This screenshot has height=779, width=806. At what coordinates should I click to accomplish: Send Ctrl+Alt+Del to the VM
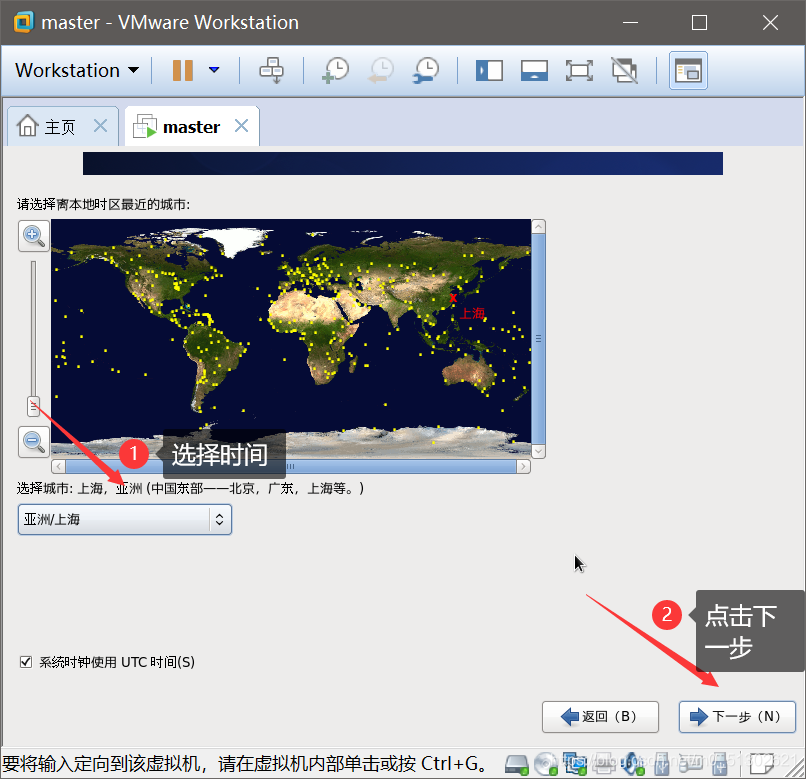pos(271,70)
